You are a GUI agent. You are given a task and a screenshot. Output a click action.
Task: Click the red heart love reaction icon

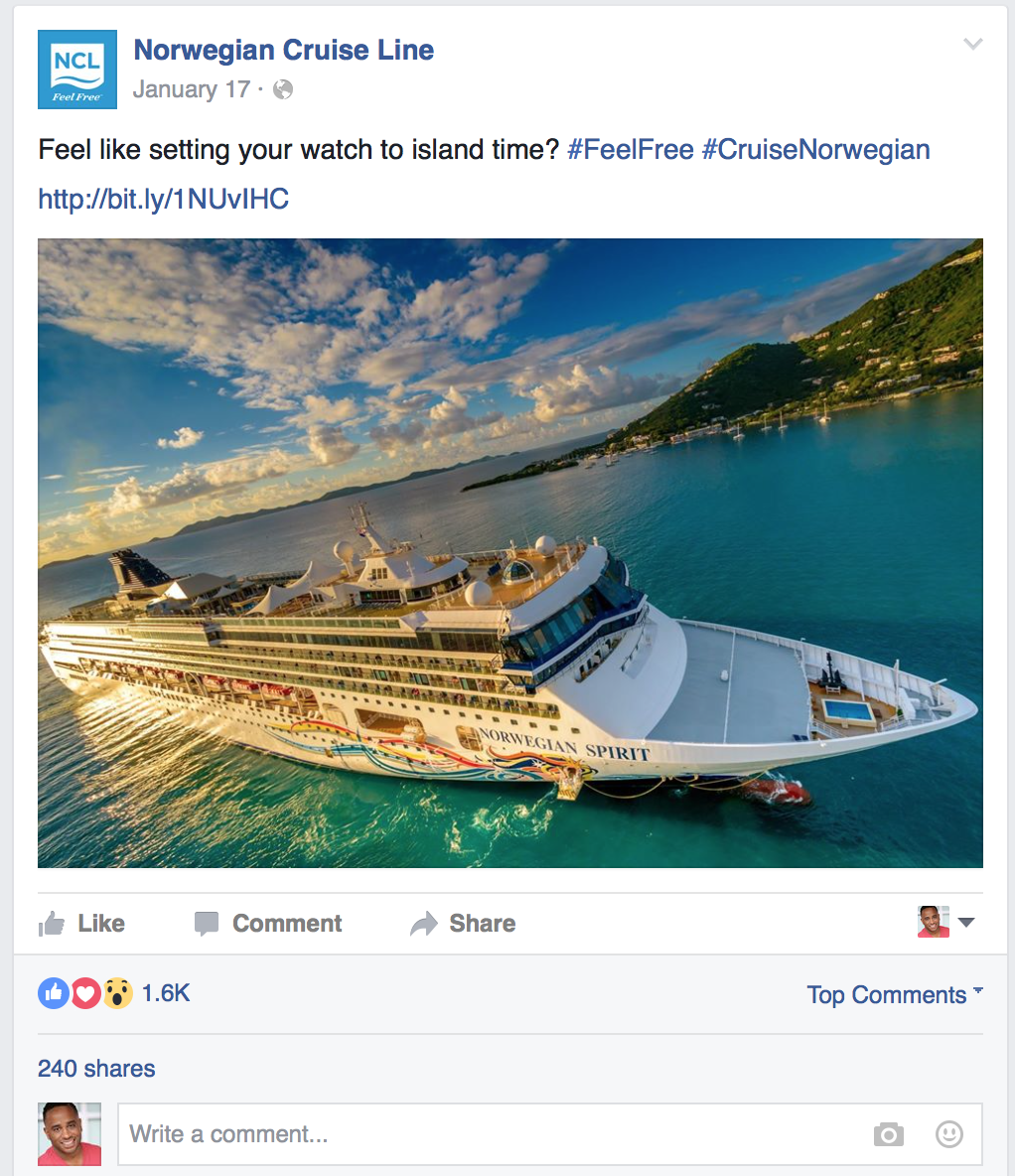[x=85, y=993]
